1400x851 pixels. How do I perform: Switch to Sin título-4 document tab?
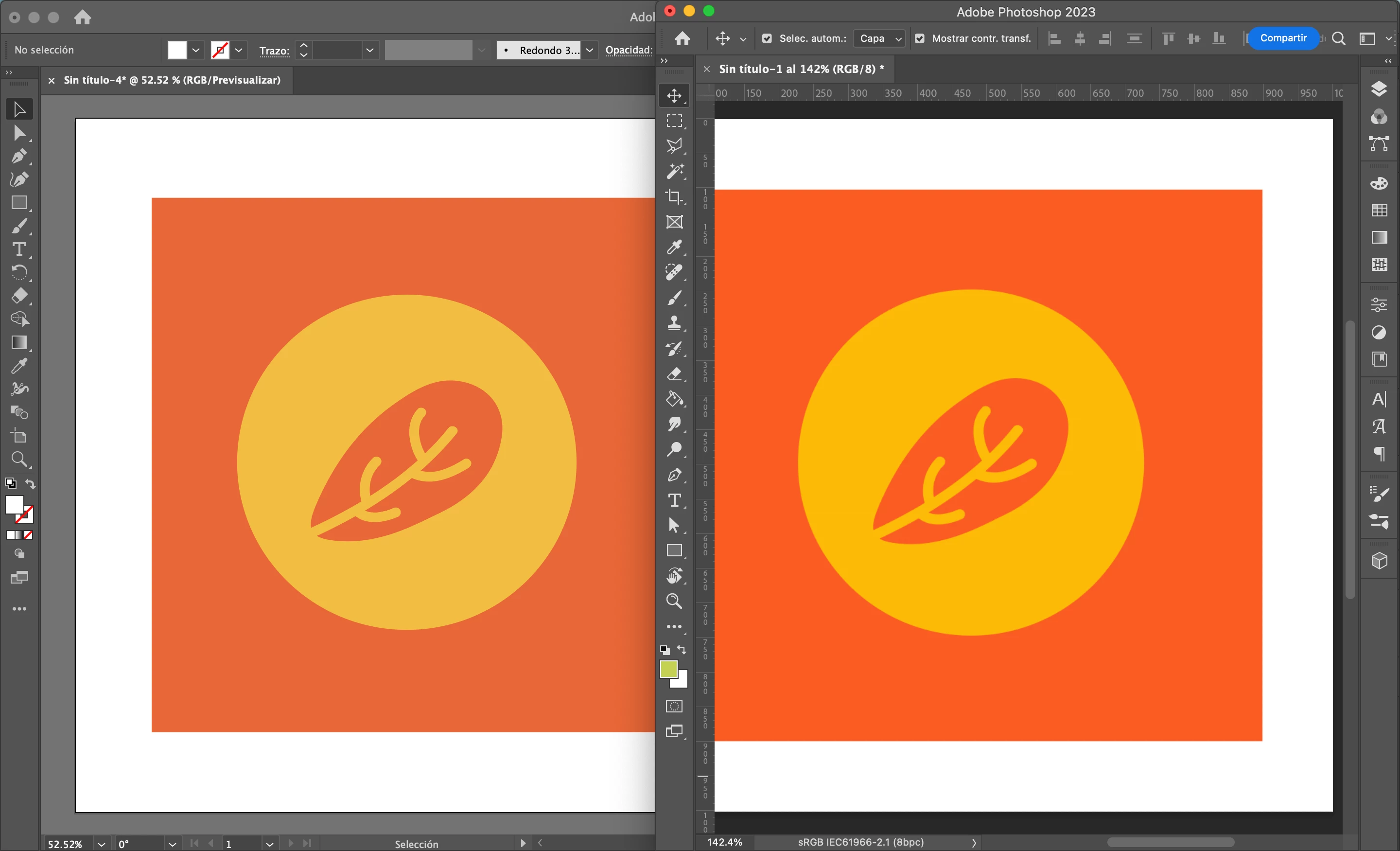click(x=172, y=80)
